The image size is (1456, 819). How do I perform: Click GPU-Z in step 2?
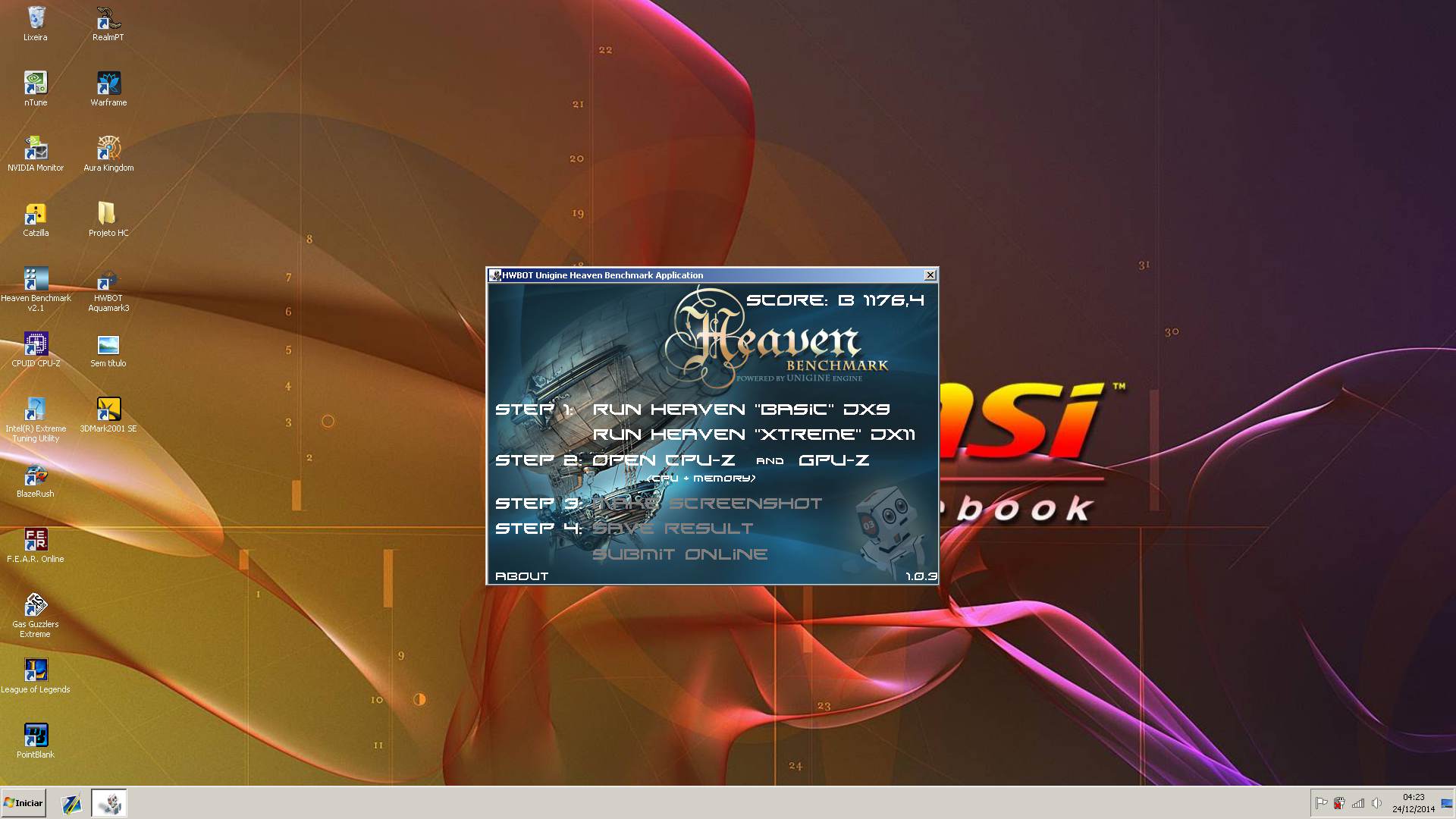point(833,460)
